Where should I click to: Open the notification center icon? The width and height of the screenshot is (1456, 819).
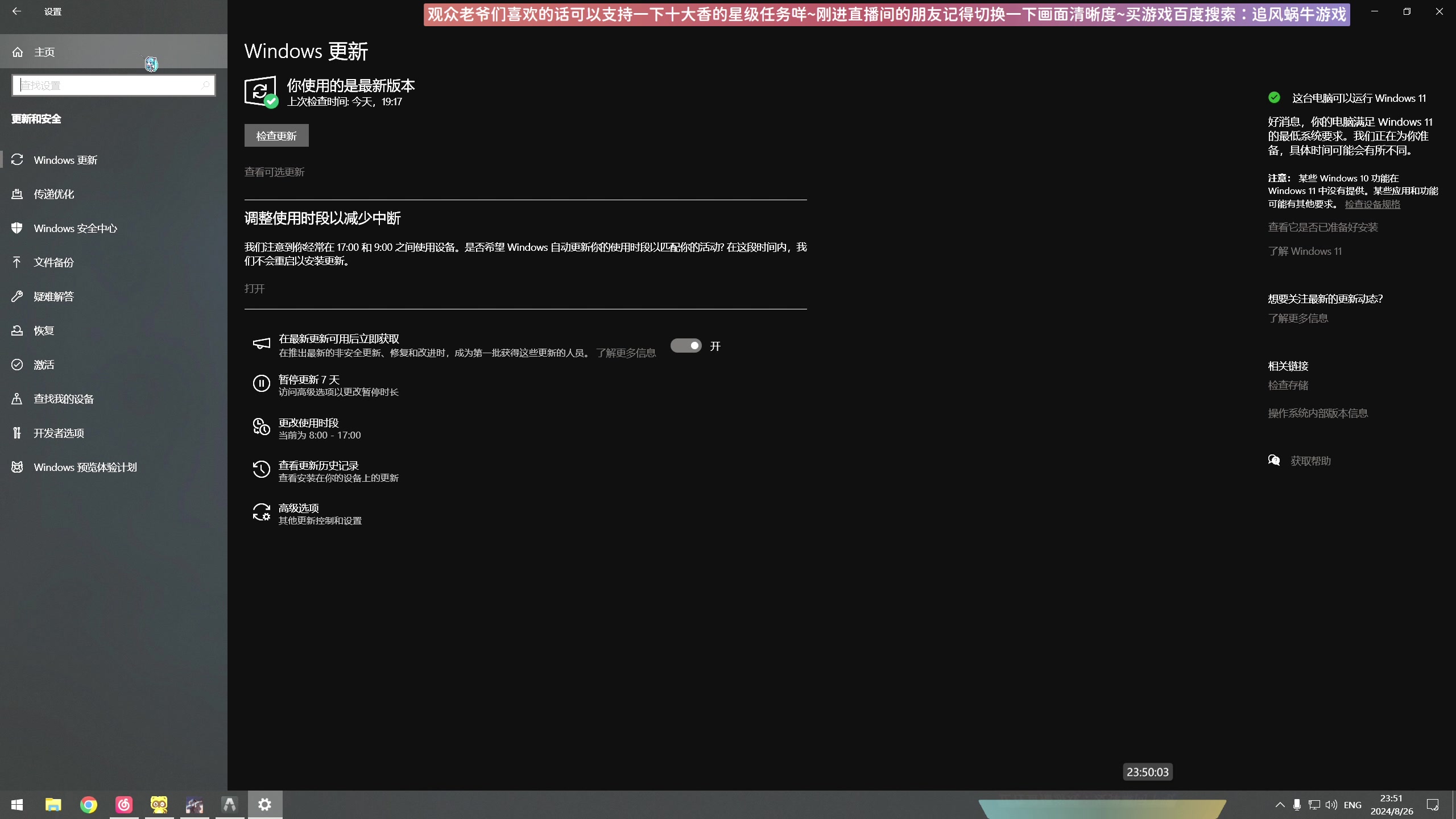click(1433, 805)
